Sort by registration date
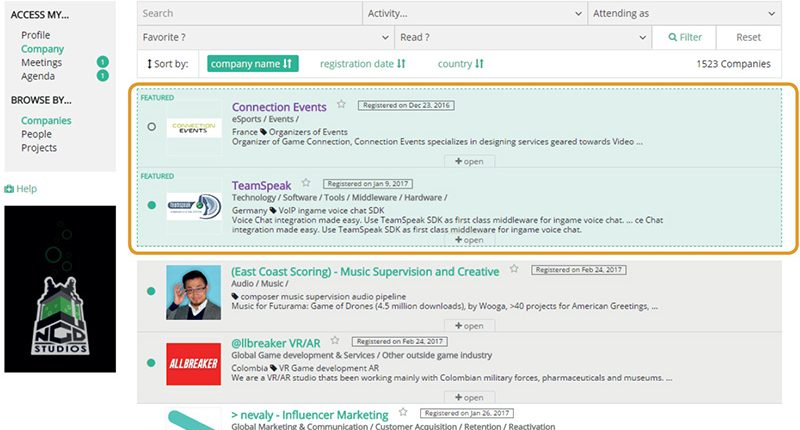Screen dimensions: 800x430 click(362, 64)
